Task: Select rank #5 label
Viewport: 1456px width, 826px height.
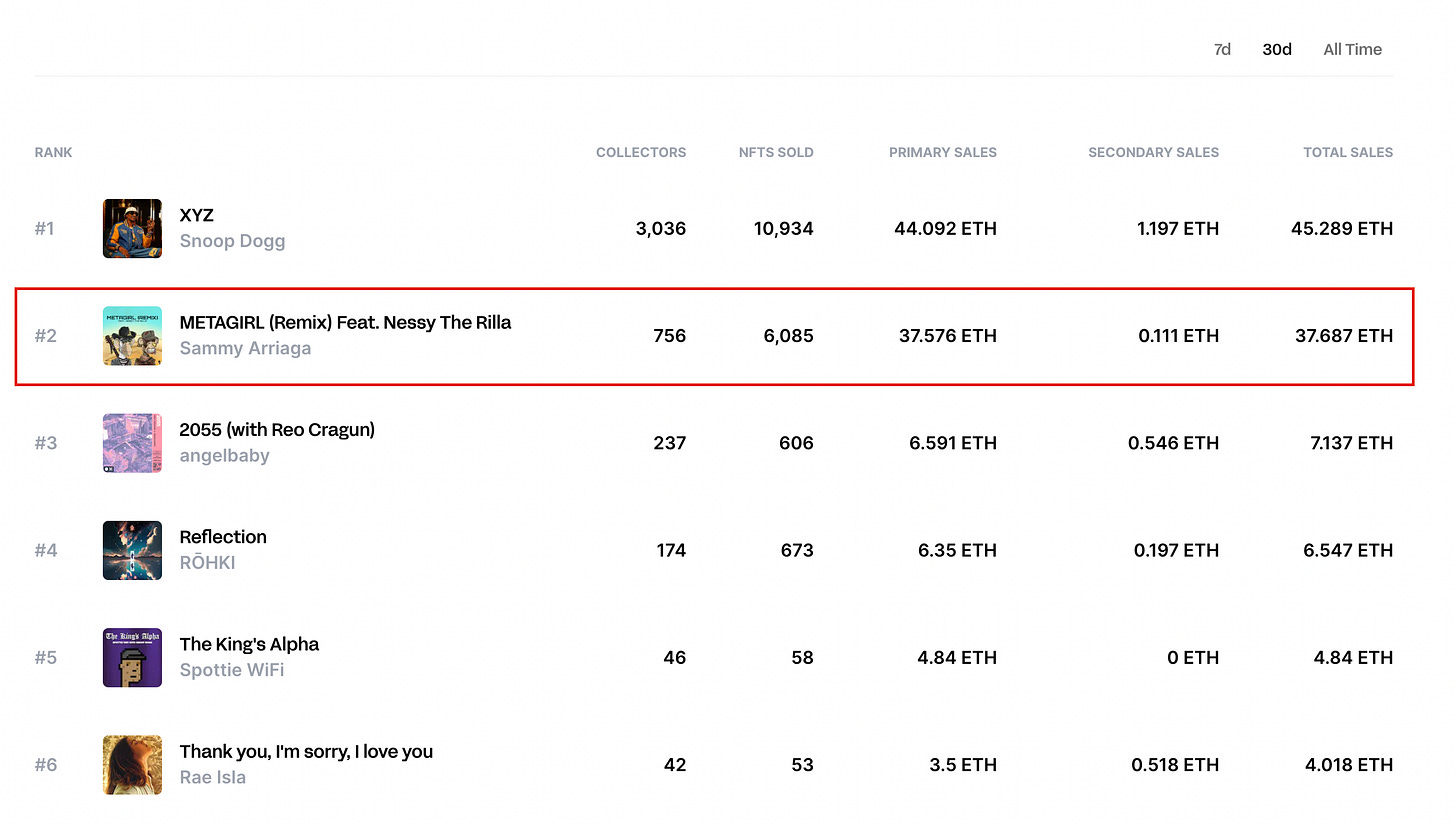Action: point(46,657)
